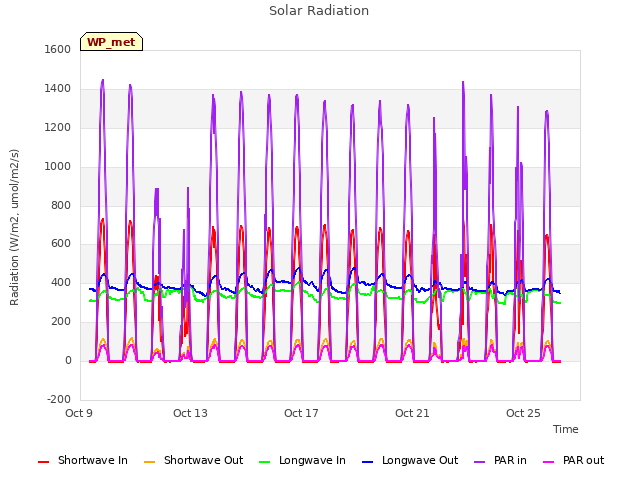This screenshot has width=640, height=480.
Task: Click the Solar Radiation chart title
Action: 319,11
